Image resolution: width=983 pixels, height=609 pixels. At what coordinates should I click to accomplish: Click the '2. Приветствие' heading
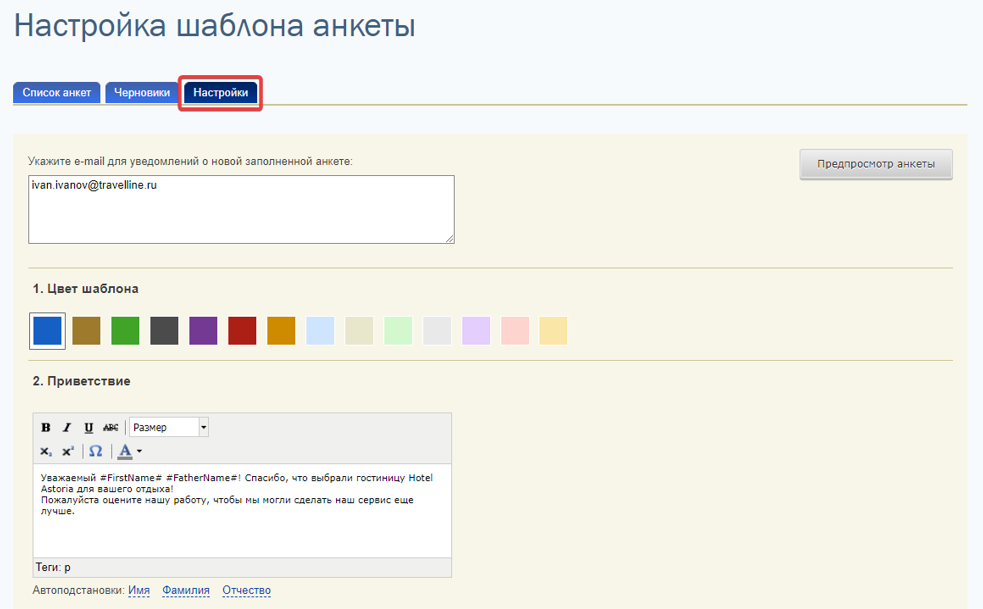click(x=81, y=381)
